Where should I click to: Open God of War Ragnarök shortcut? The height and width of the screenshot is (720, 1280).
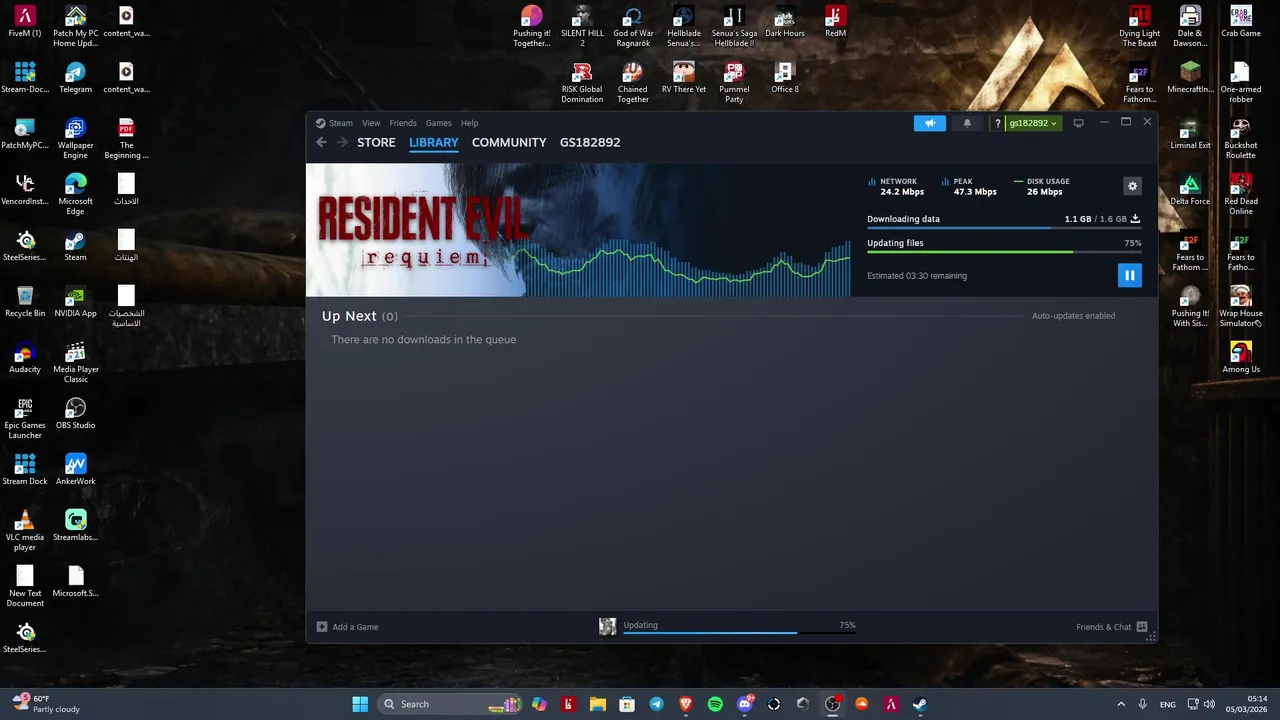[633, 26]
